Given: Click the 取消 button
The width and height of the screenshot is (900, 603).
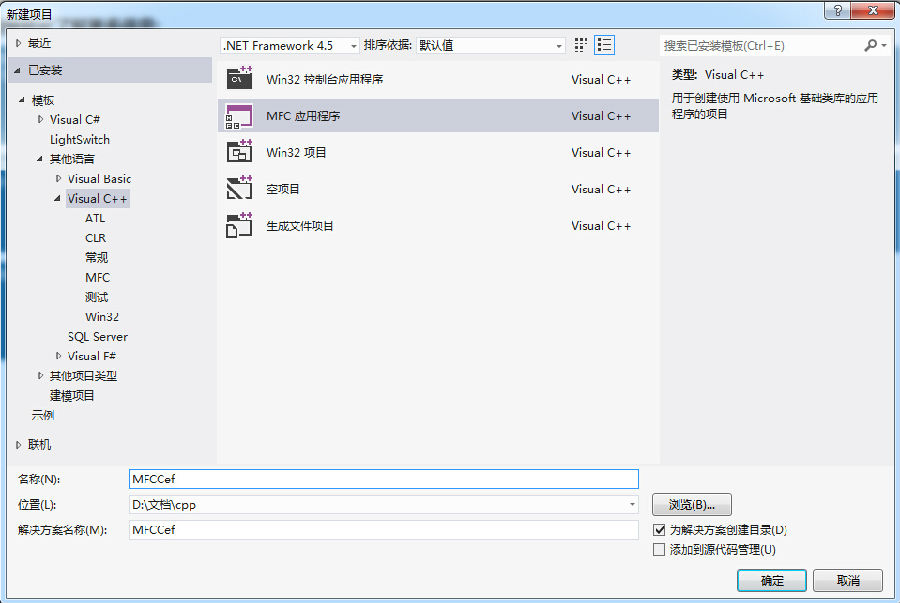Looking at the screenshot, I should tap(848, 581).
